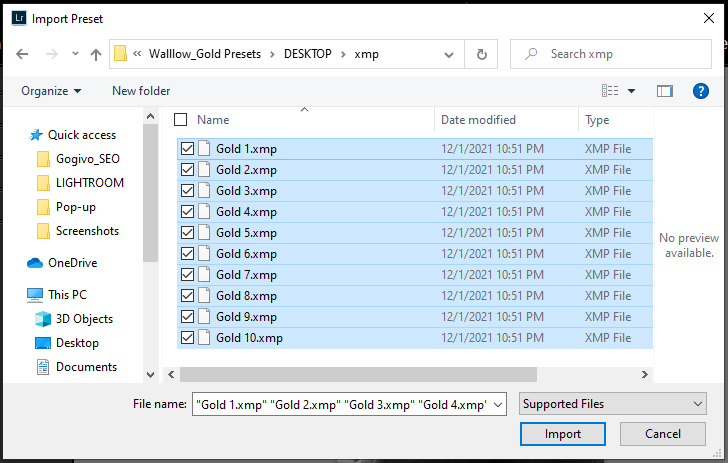728x463 pixels.
Task: Click New folder in toolbar
Action: click(141, 91)
